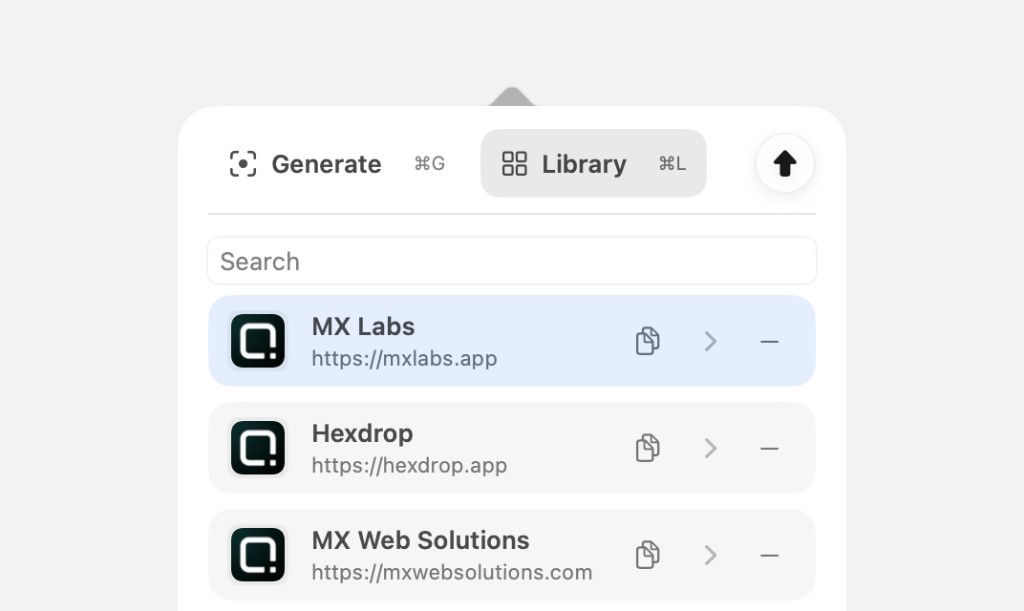
Task: Expand Hexdrop details chevron
Action: pos(711,448)
